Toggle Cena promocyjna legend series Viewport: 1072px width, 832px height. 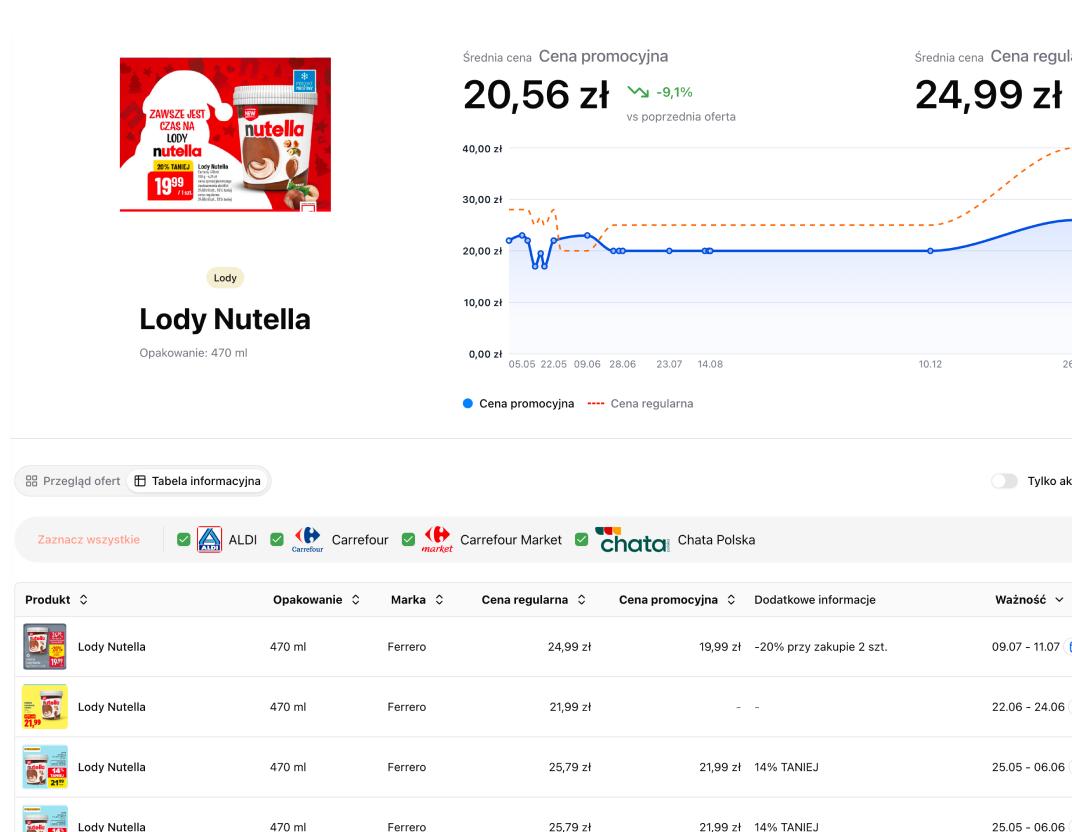click(x=518, y=404)
